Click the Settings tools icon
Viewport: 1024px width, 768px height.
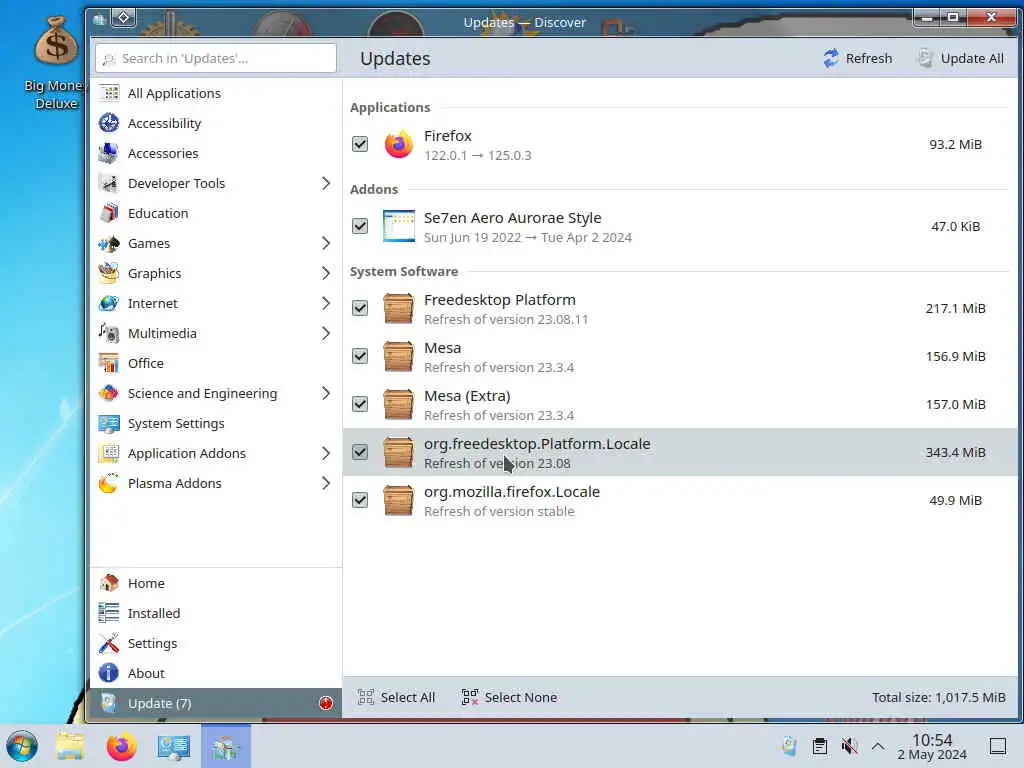point(109,643)
